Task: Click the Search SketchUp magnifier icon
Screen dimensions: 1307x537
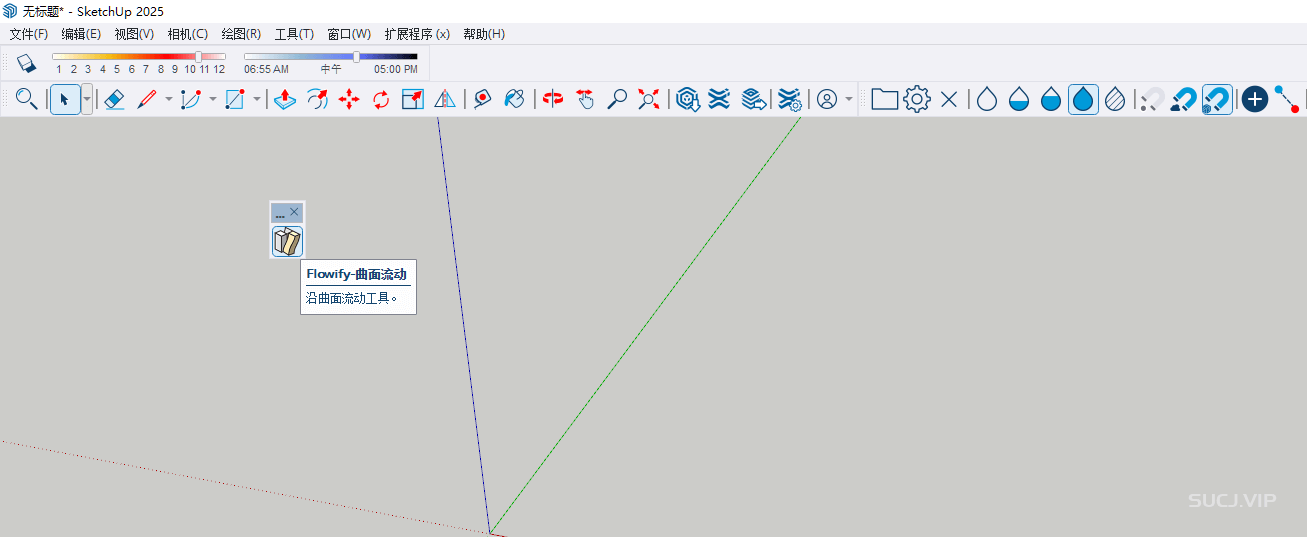Action: pos(27,99)
